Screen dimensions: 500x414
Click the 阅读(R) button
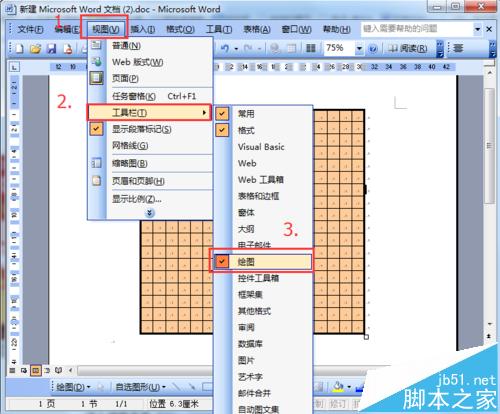coord(408,49)
